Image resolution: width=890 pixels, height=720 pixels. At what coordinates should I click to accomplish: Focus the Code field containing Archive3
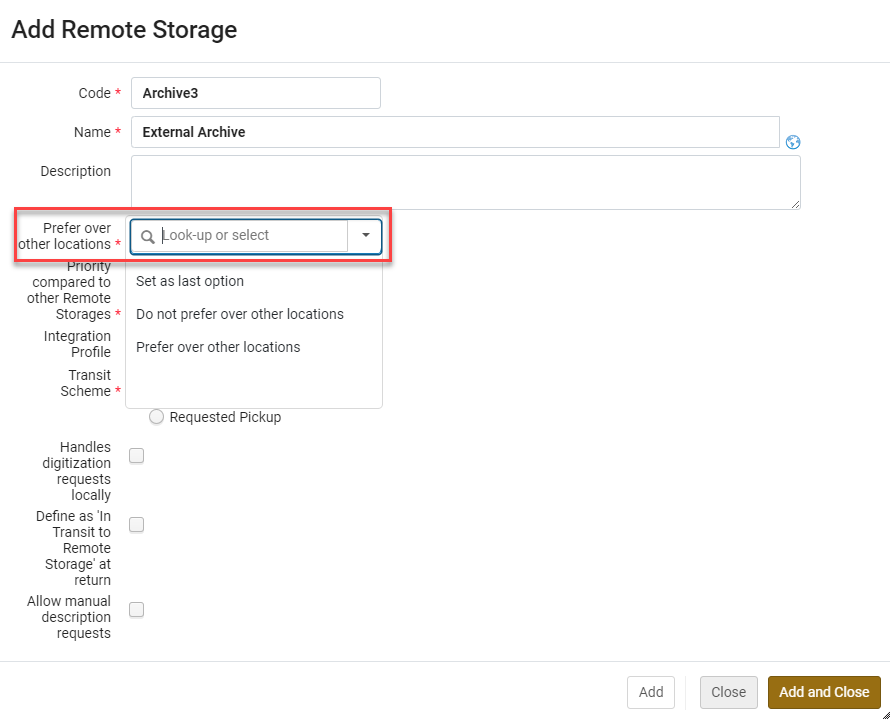pyautogui.click(x=255, y=93)
